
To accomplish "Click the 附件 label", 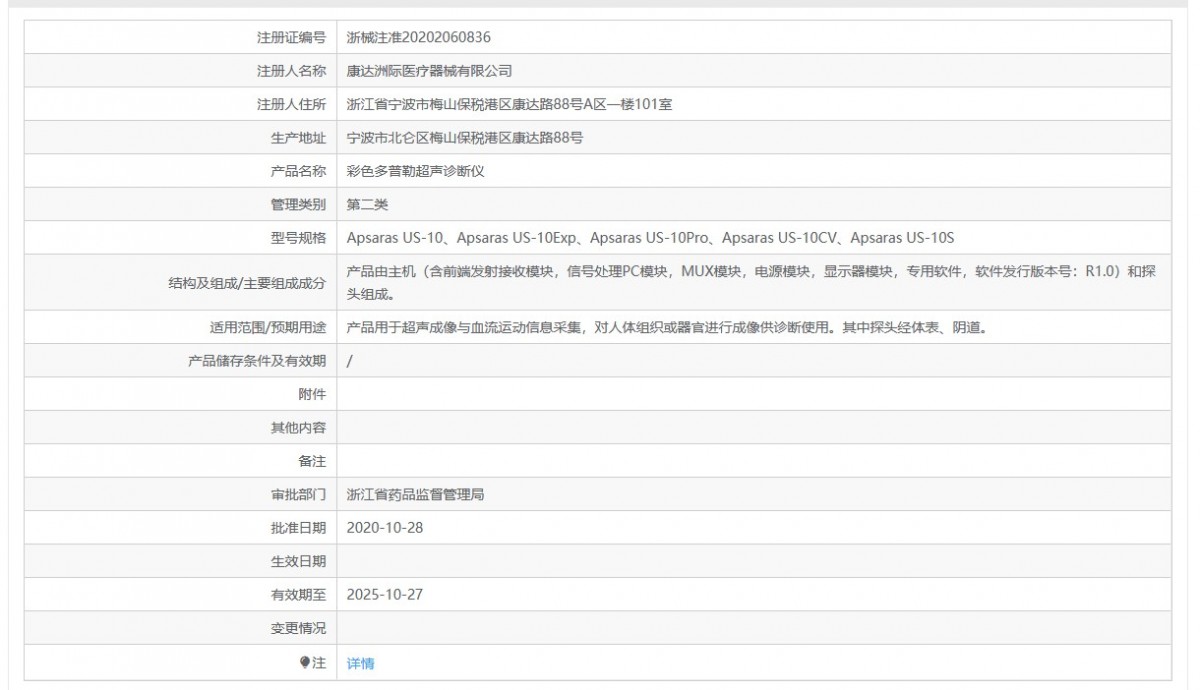I will tap(312, 394).
